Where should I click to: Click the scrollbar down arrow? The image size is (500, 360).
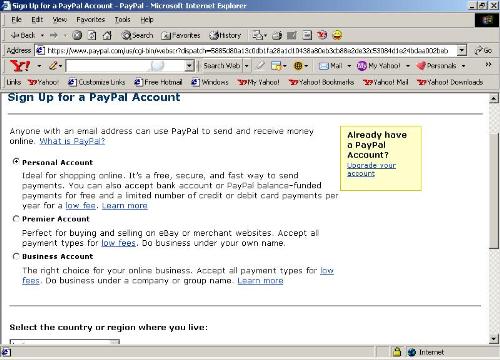(494, 339)
